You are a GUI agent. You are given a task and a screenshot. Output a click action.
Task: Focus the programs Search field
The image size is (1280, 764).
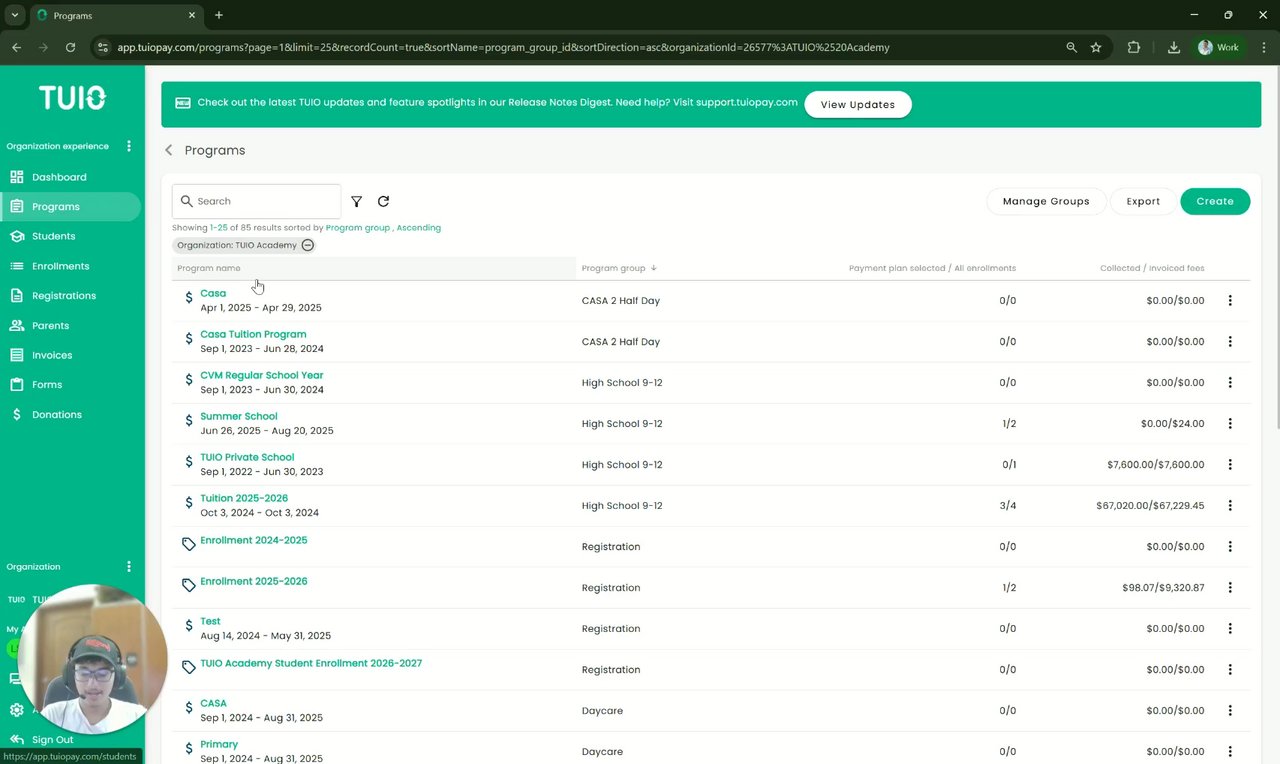point(257,201)
